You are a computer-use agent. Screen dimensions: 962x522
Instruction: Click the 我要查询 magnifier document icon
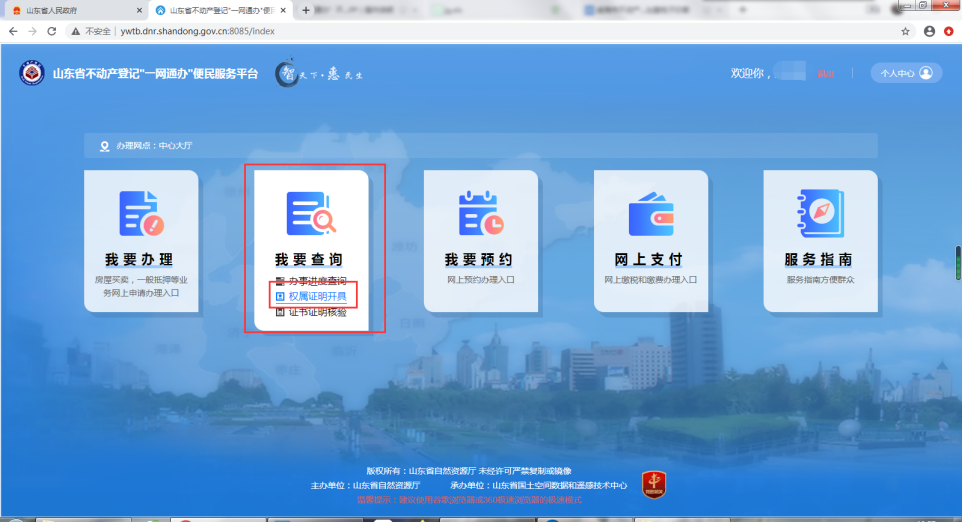pyautogui.click(x=310, y=212)
